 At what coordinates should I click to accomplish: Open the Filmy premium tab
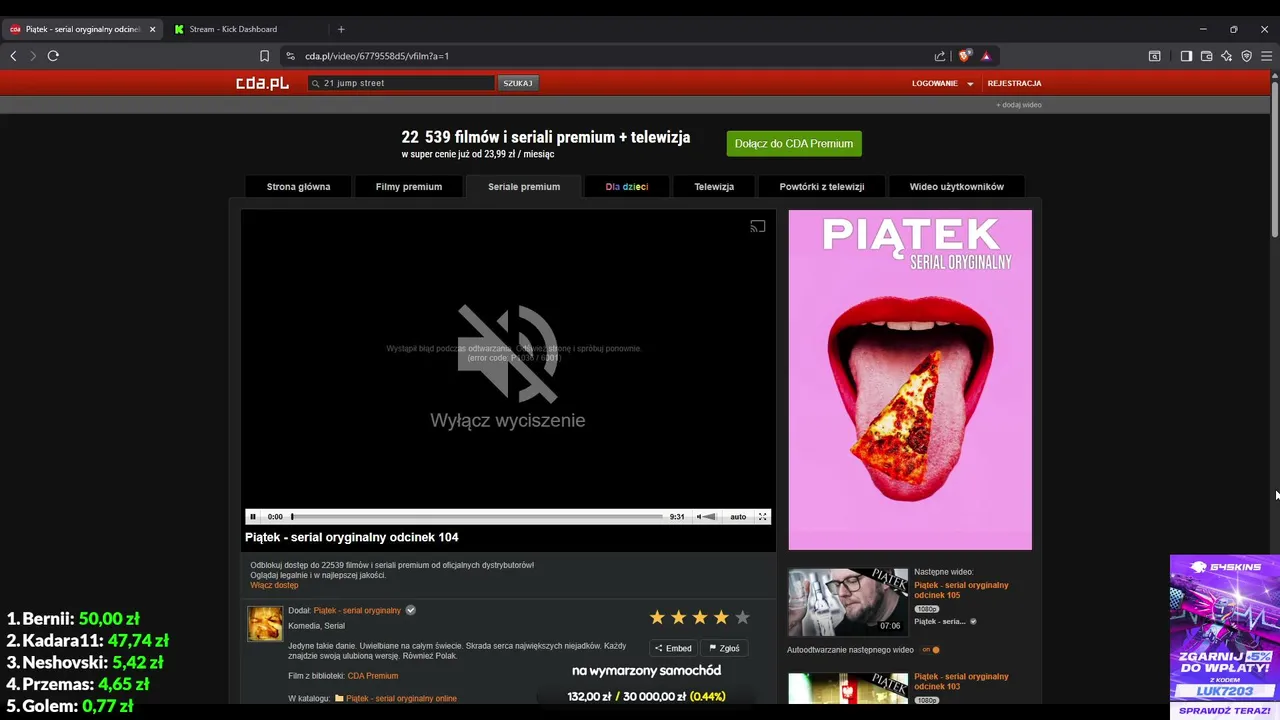(409, 187)
